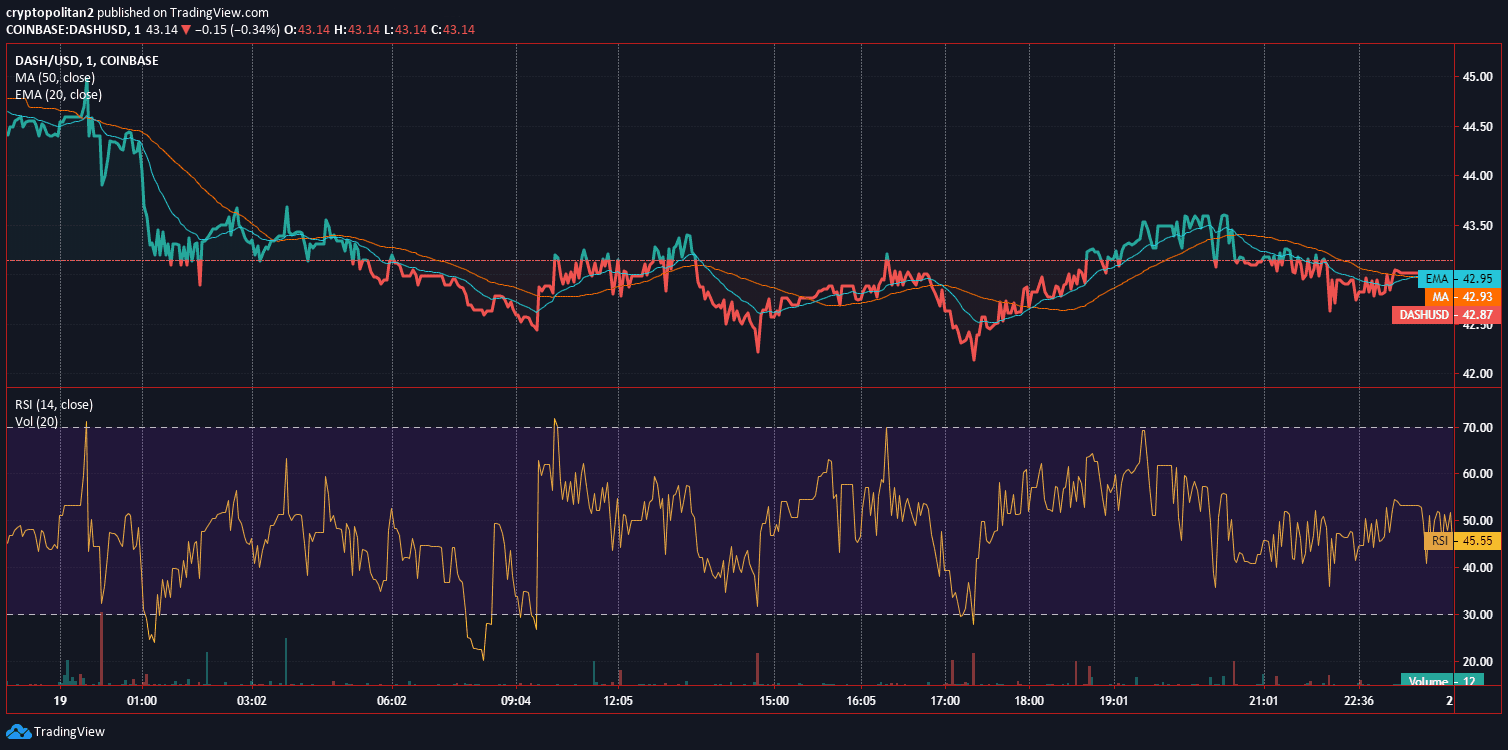
Task: Click the 16:05 time axis label
Action: [x=861, y=701]
